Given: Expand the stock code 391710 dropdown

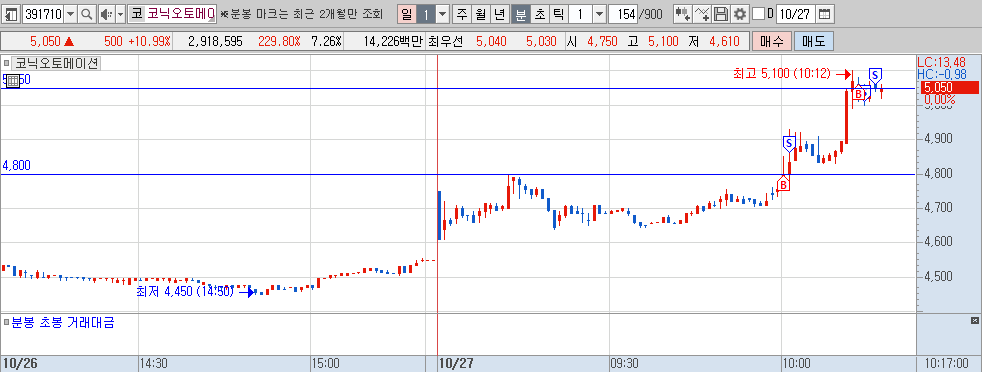Looking at the screenshot, I should [70, 13].
